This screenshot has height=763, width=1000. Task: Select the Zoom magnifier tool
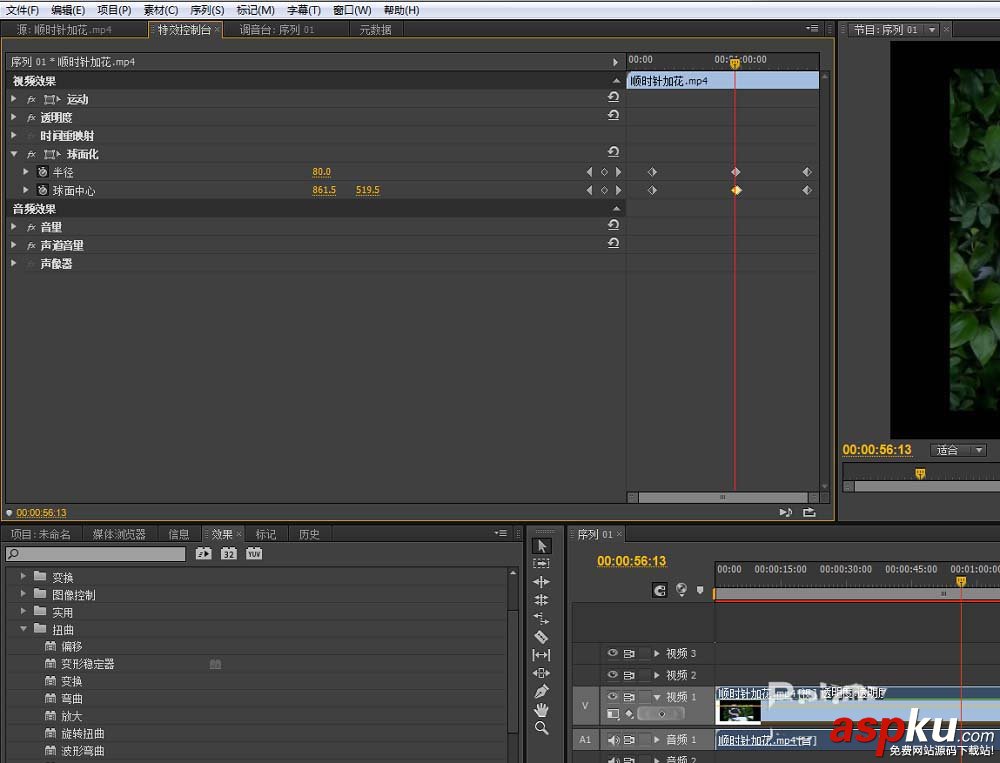click(x=541, y=728)
